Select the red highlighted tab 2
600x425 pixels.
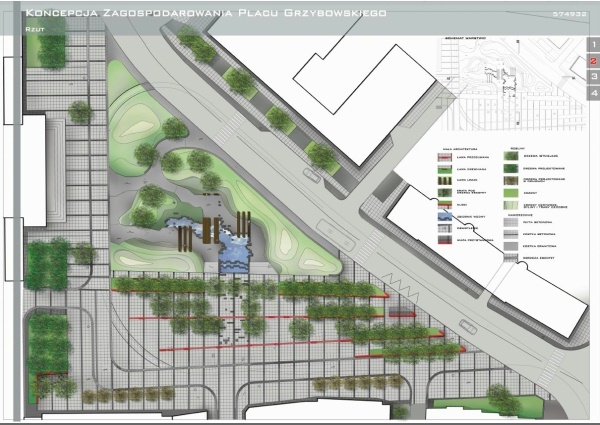[x=593, y=61]
